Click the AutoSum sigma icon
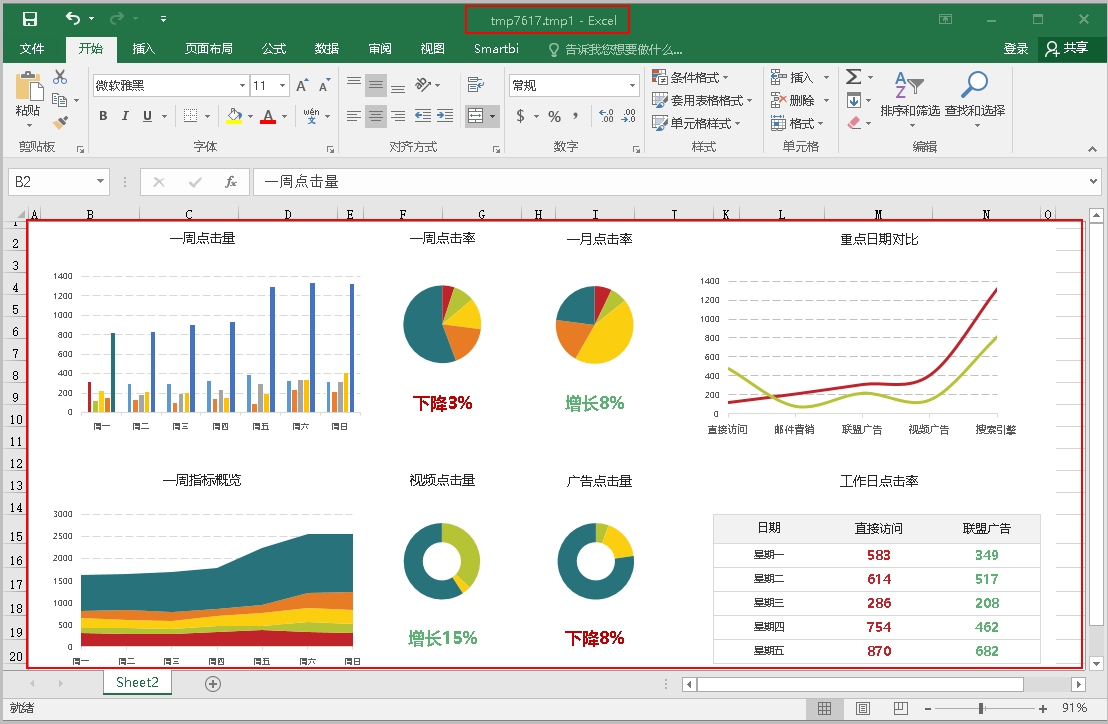 [x=853, y=77]
